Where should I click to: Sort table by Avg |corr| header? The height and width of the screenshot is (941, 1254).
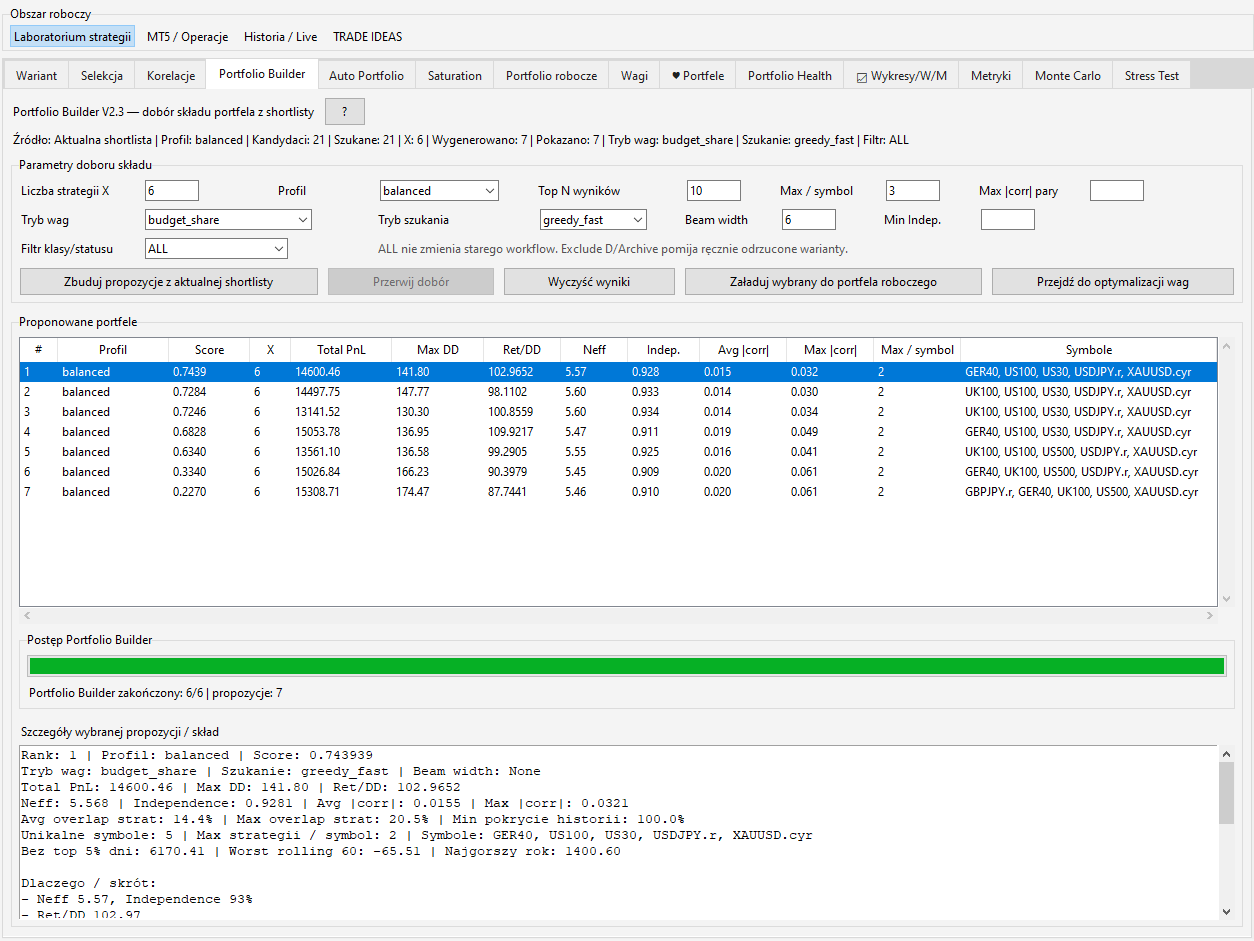click(x=743, y=350)
